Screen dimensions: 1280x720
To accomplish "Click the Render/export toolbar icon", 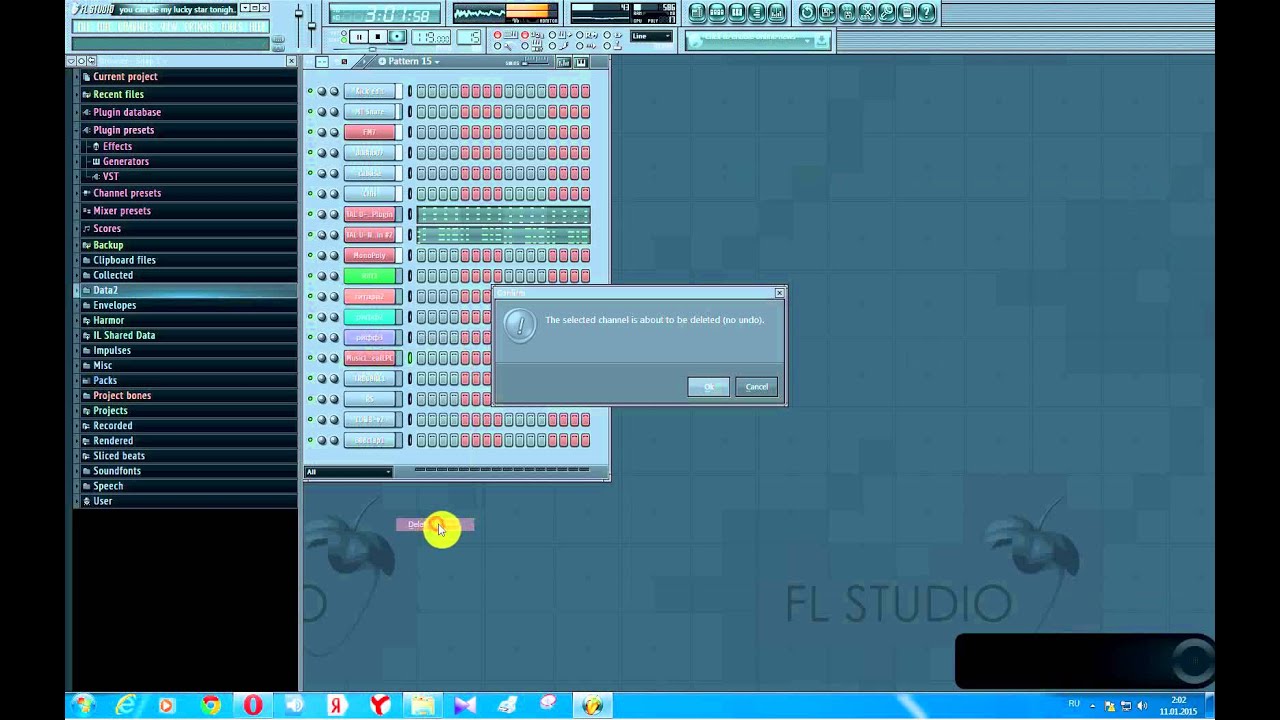I will 847,12.
